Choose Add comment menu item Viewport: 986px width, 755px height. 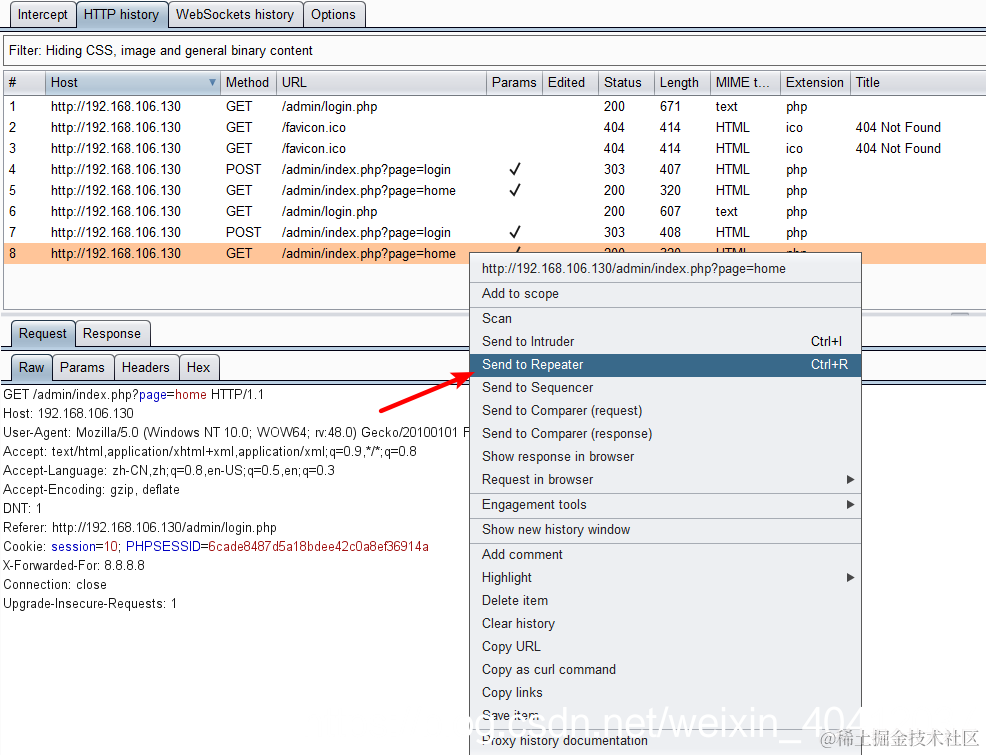click(665, 554)
